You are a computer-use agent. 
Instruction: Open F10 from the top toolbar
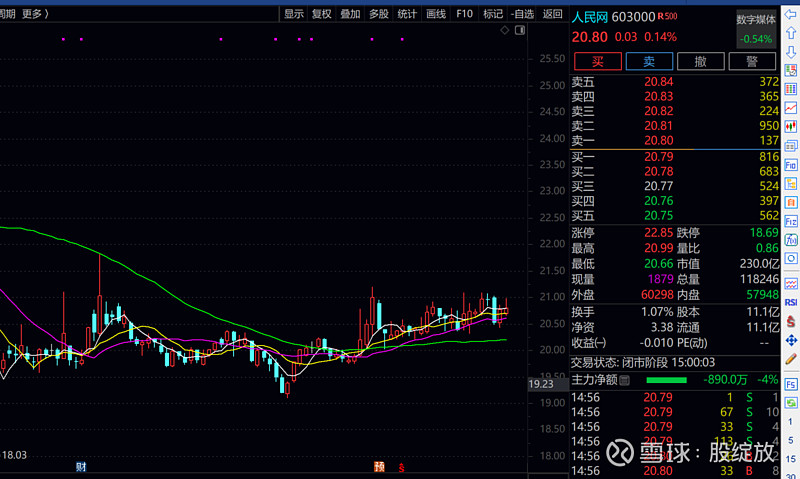[x=464, y=14]
